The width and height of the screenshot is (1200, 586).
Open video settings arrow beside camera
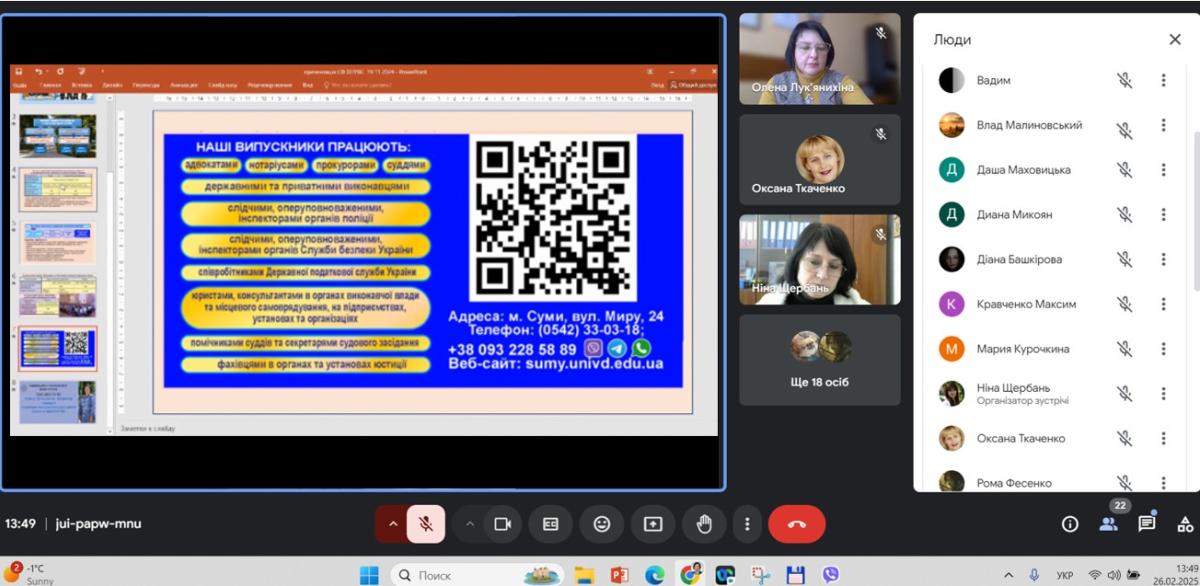tap(470, 524)
